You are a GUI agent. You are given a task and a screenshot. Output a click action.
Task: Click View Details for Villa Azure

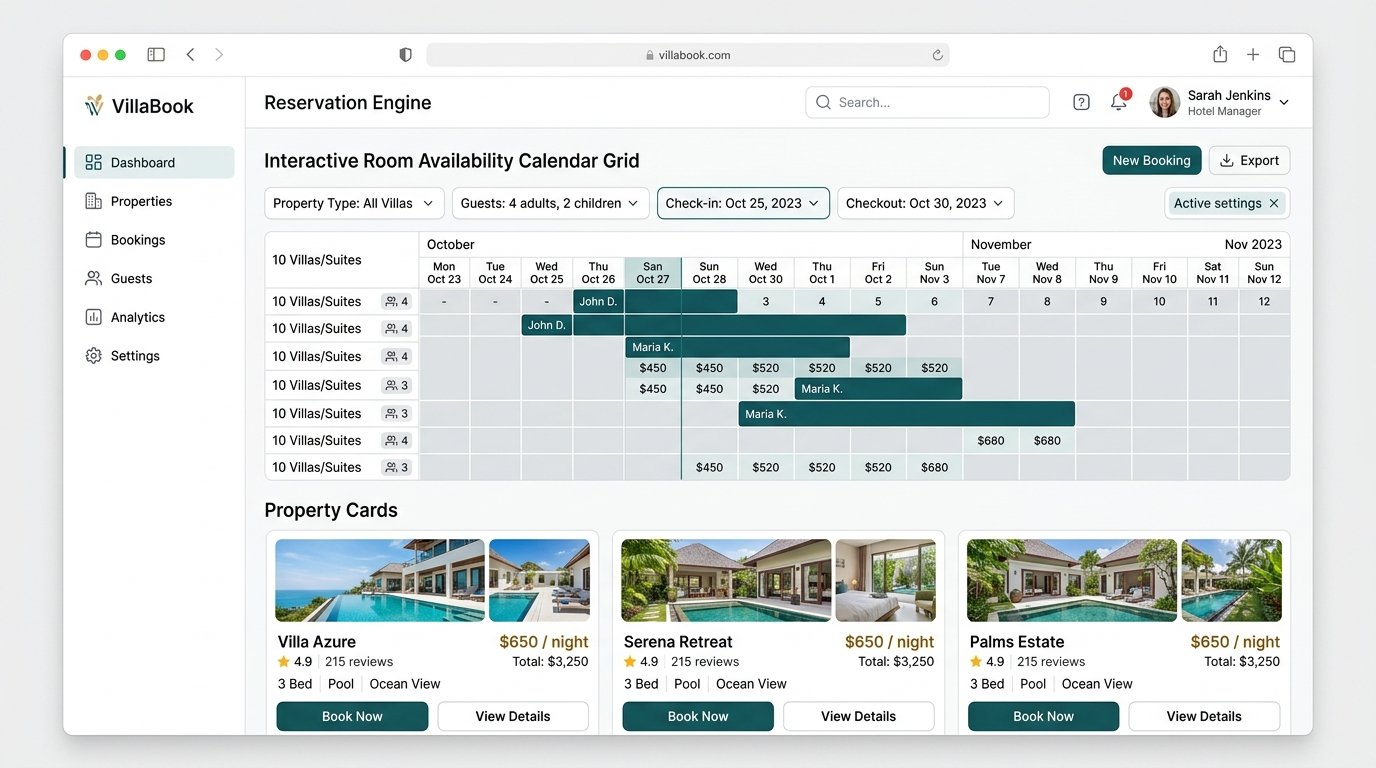click(x=513, y=716)
